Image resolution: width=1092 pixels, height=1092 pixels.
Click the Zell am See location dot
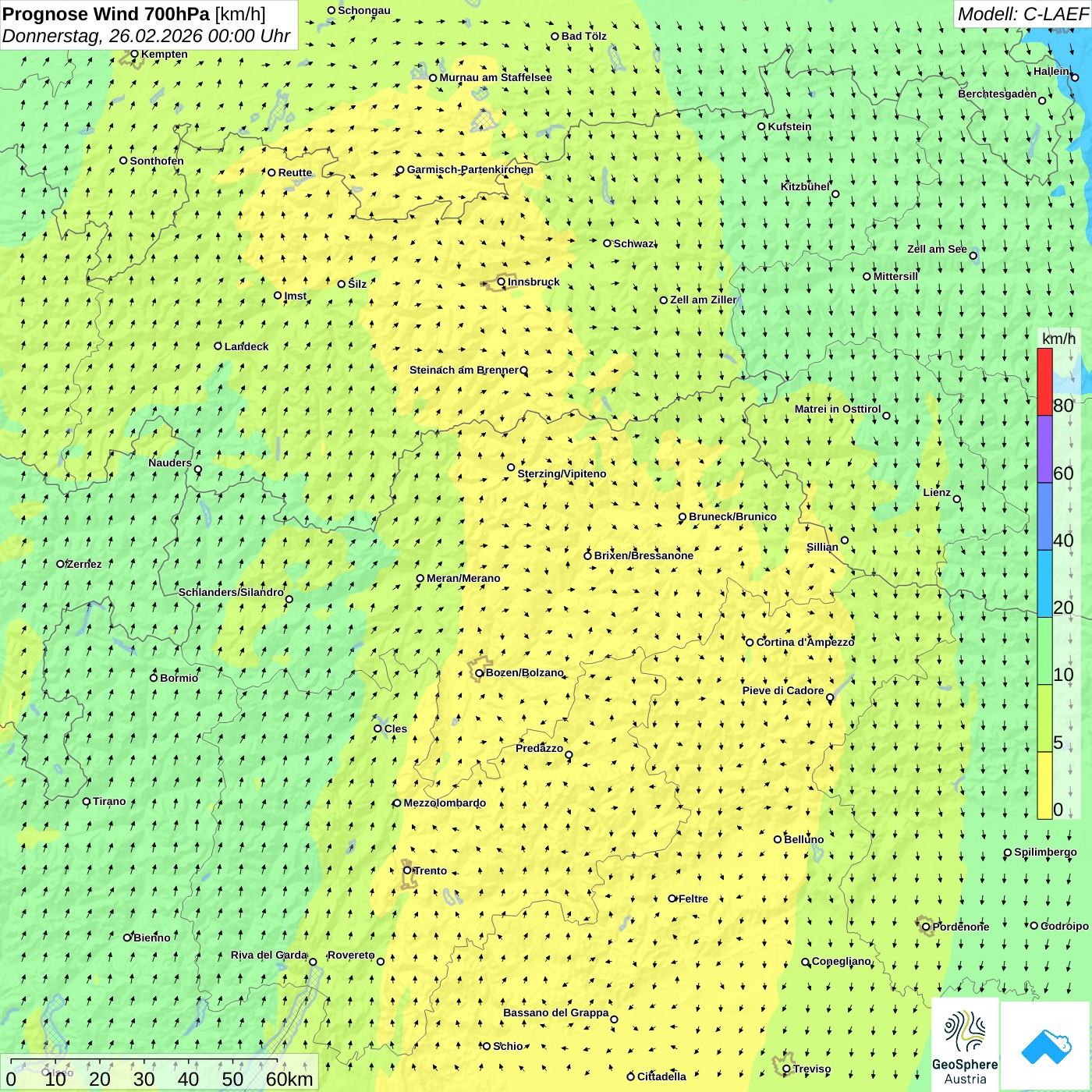pos(973,256)
